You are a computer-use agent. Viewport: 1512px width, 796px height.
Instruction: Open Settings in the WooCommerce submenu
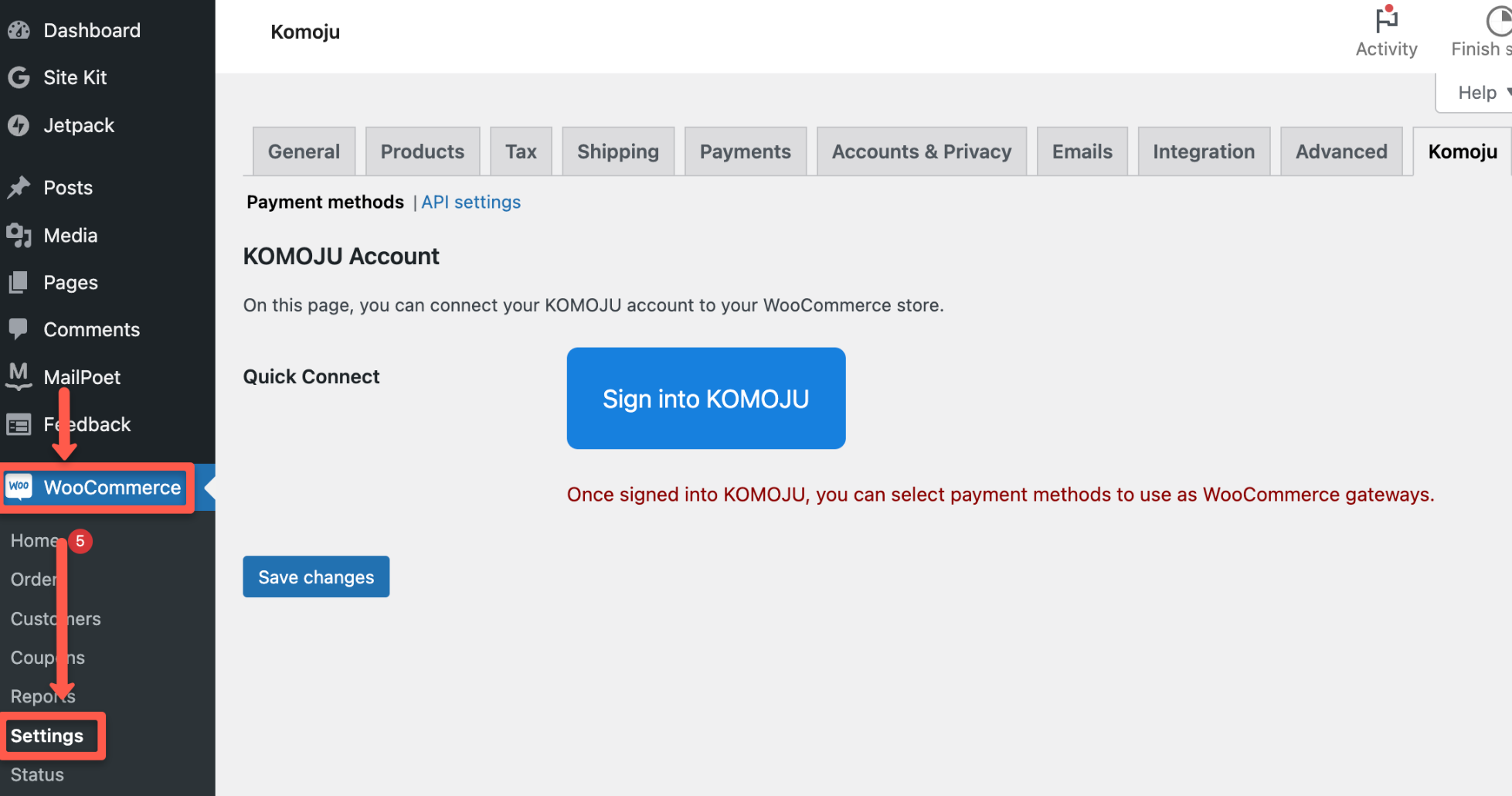point(47,736)
